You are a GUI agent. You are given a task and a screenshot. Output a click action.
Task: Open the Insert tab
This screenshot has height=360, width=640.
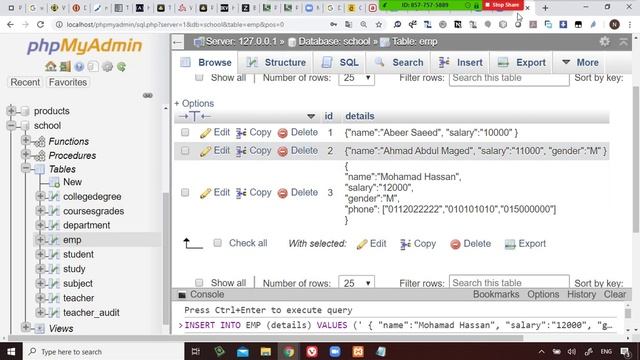[461, 62]
